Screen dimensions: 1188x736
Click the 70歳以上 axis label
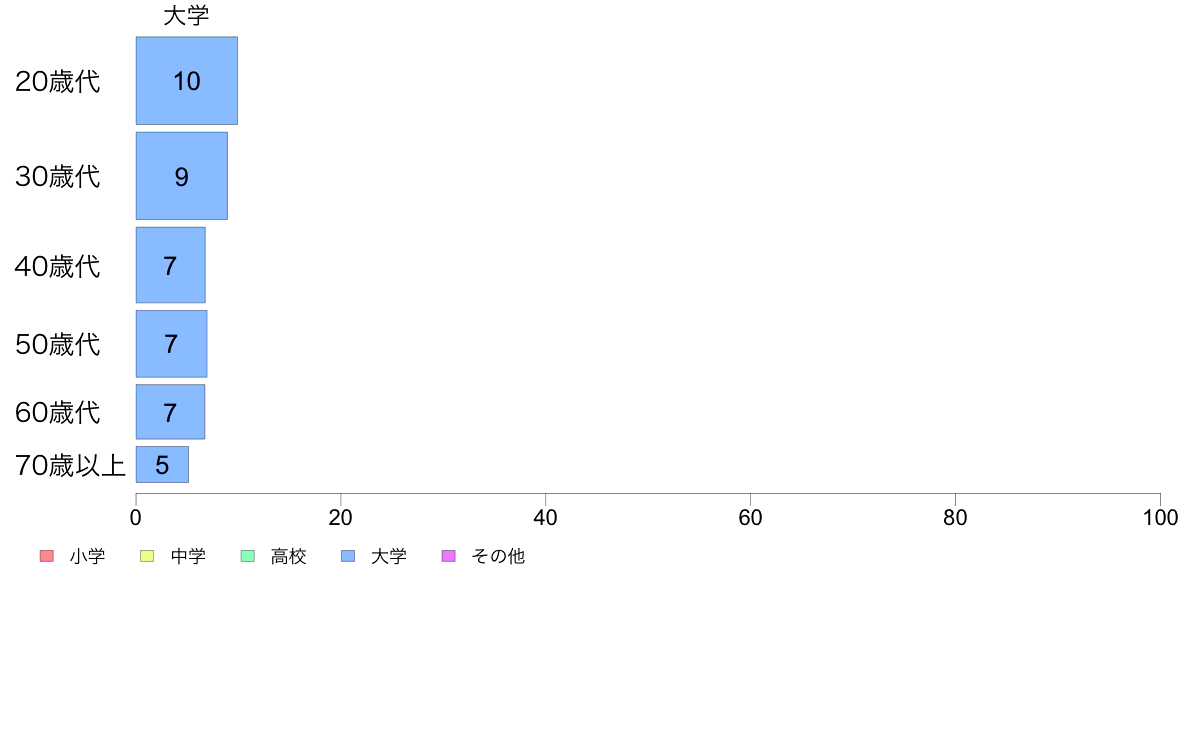[x=70, y=465]
